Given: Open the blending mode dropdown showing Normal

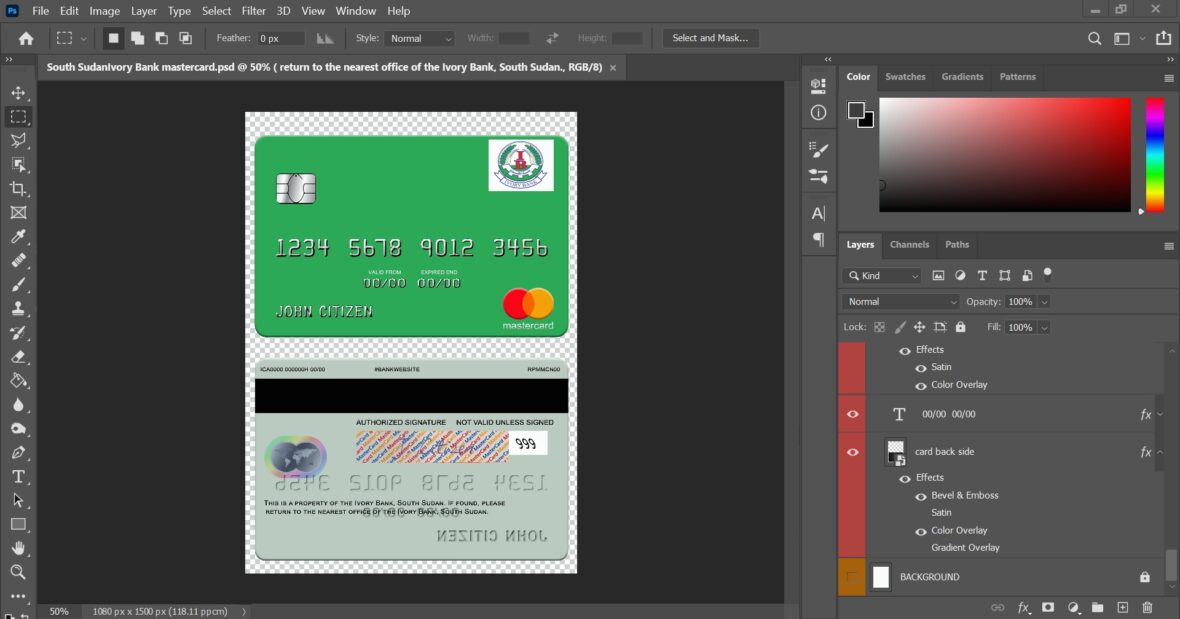Looking at the screenshot, I should point(898,301).
